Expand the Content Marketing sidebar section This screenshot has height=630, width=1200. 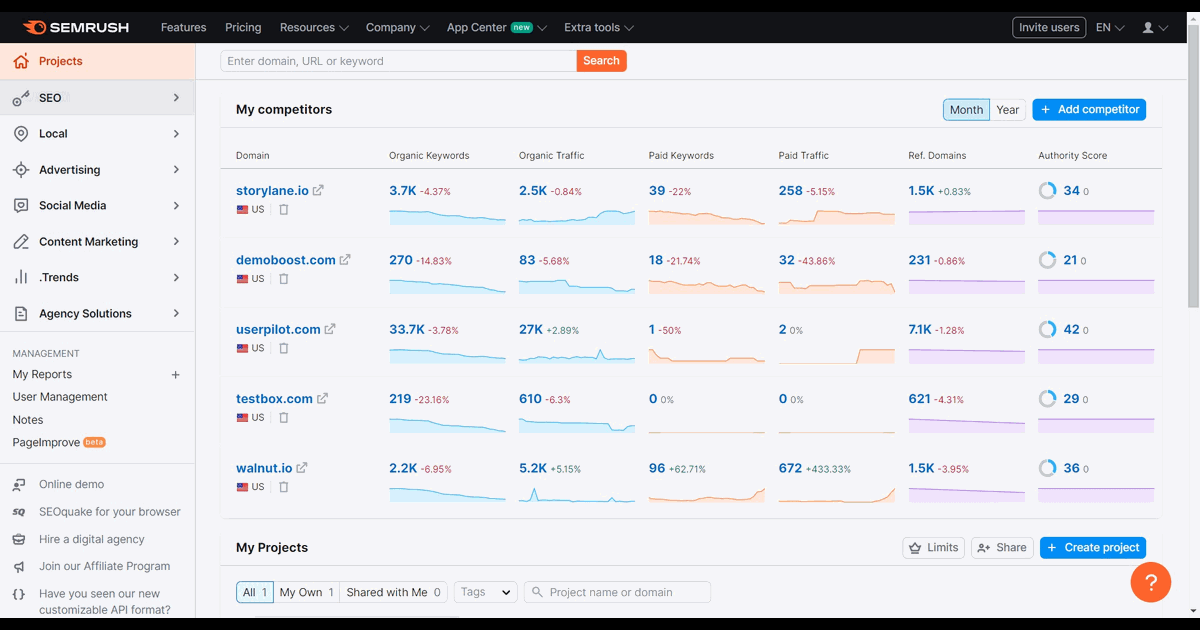(176, 242)
